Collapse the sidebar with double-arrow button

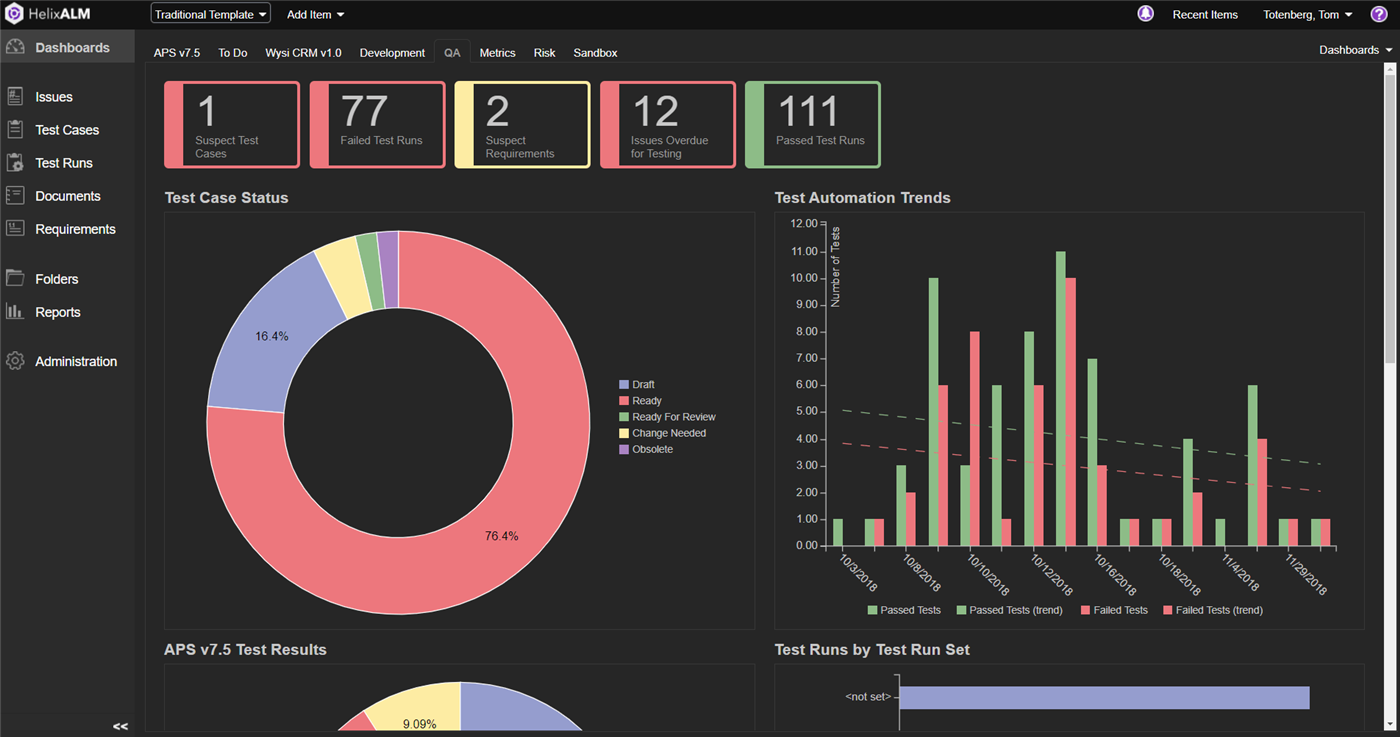(120, 726)
